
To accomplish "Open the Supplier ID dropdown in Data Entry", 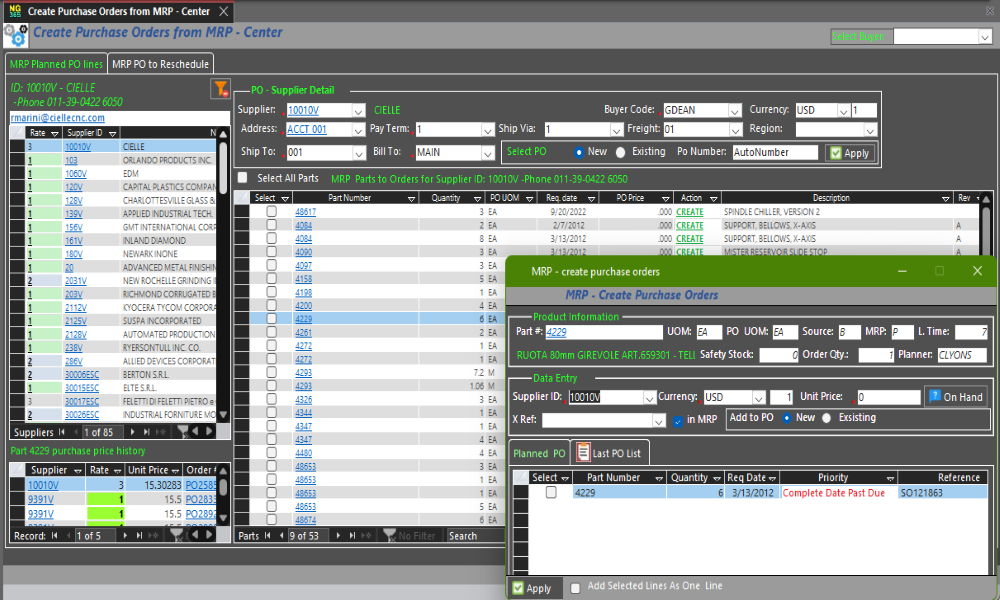I will 646,397.
